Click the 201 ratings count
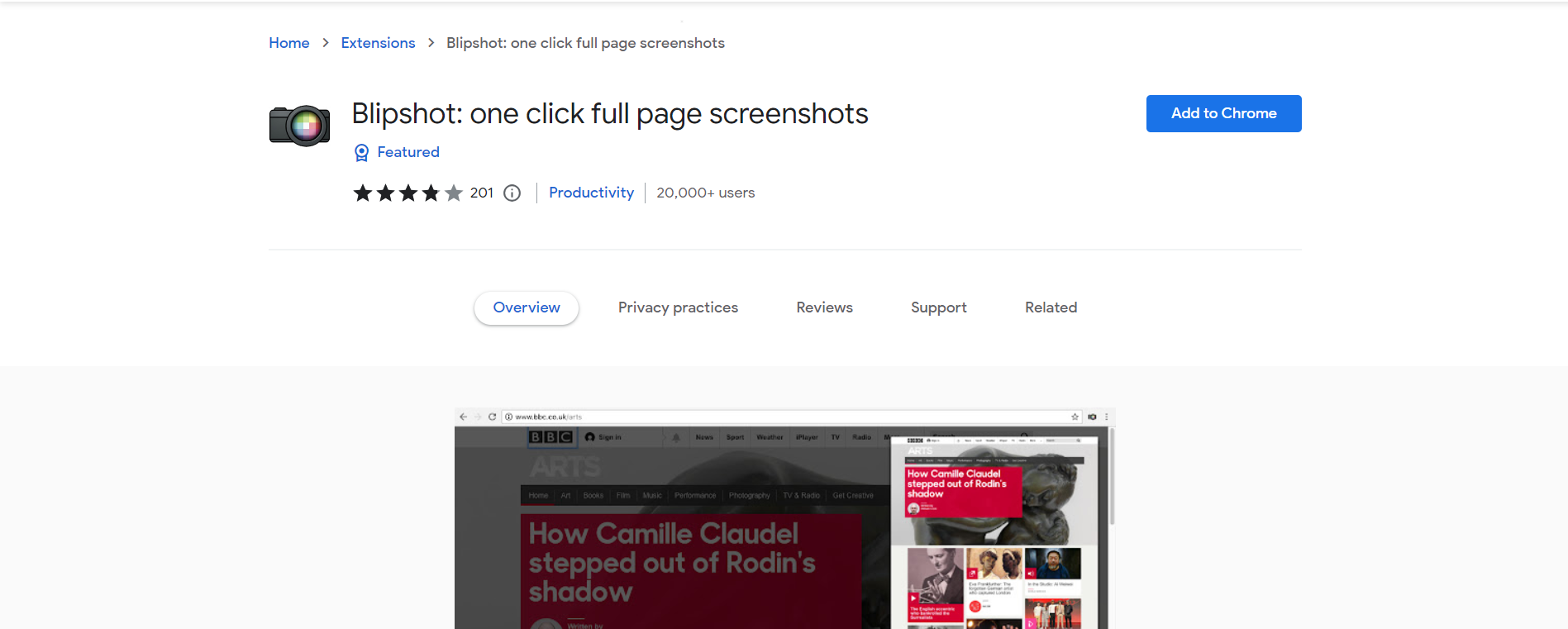 pos(482,193)
